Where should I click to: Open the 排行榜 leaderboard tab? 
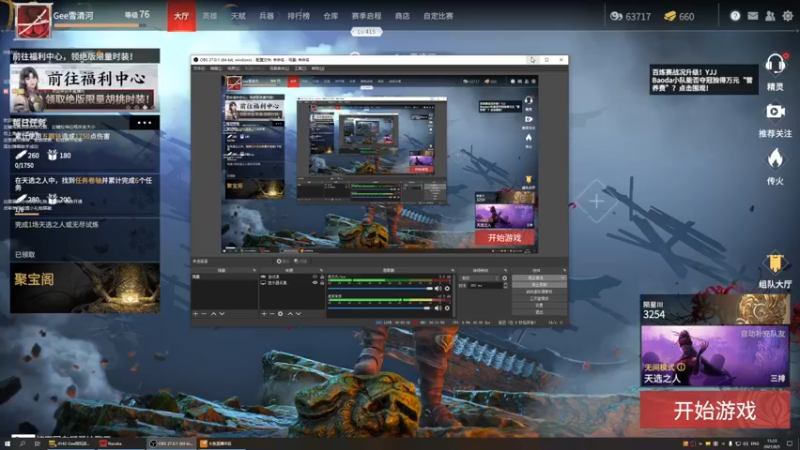point(298,16)
